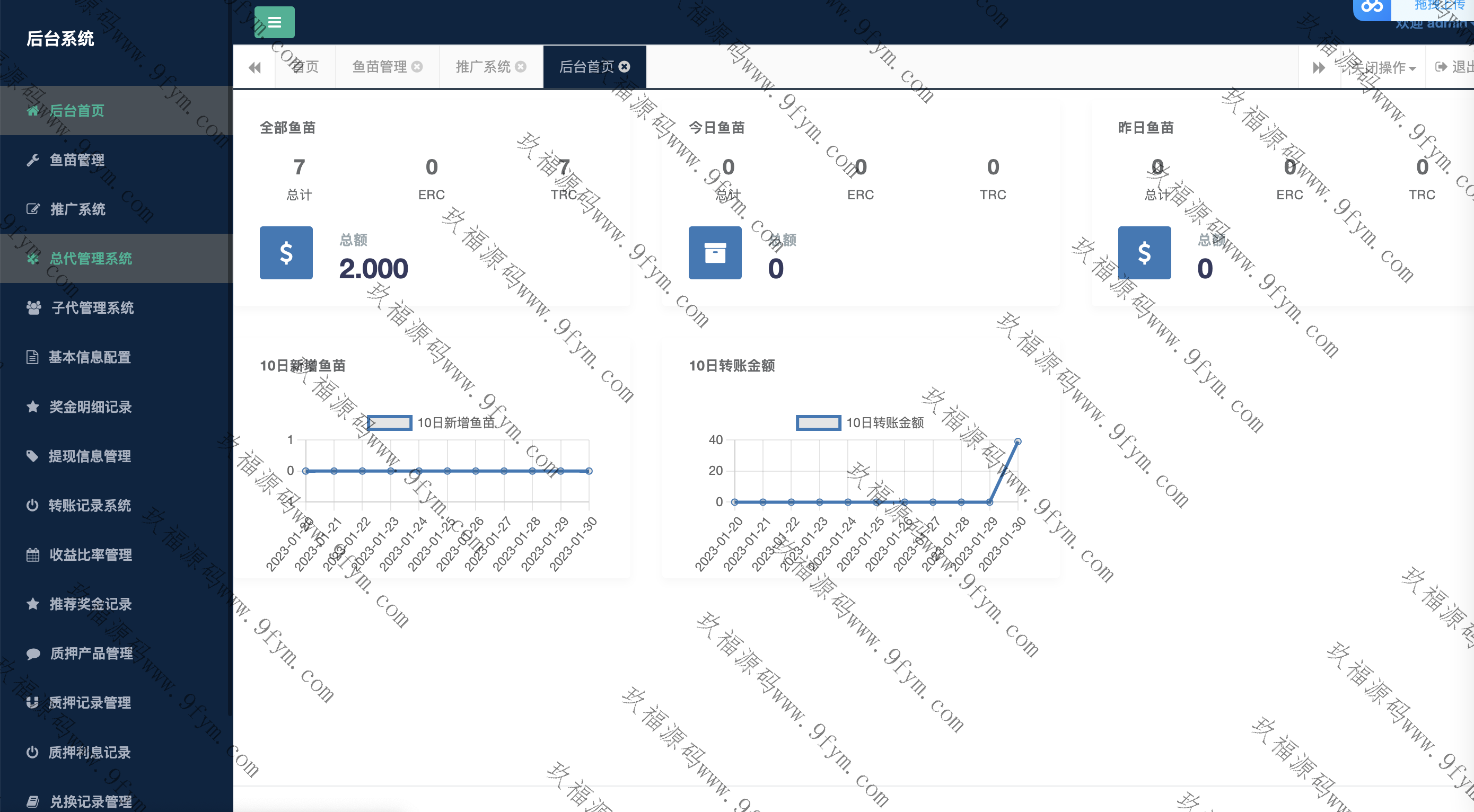Open the 关闭操作 dropdown
1474x812 pixels.
coord(1383,67)
